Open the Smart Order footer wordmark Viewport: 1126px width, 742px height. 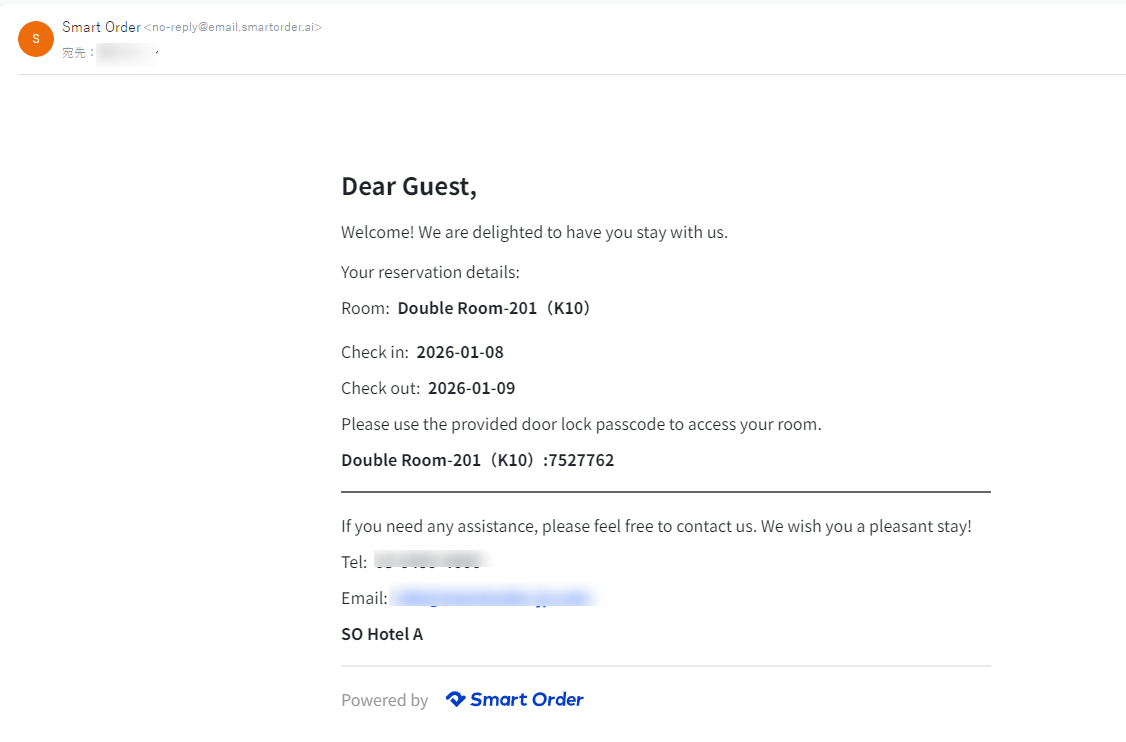pyautogui.click(x=527, y=699)
